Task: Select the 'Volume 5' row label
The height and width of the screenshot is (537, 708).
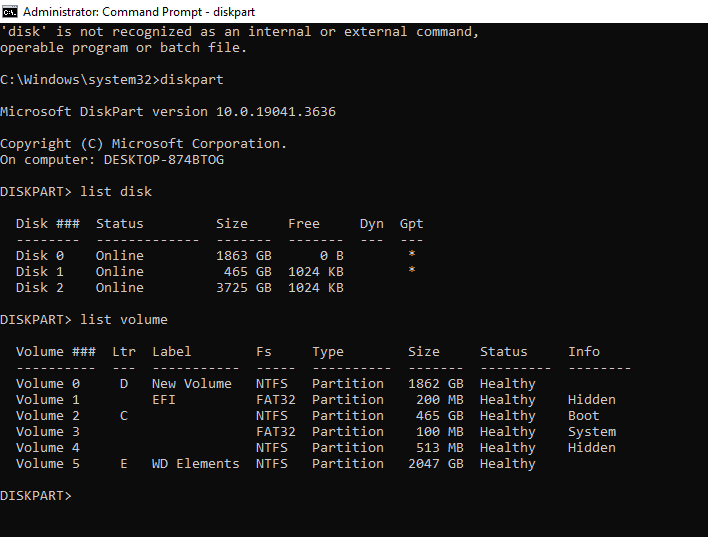Action: click(48, 464)
